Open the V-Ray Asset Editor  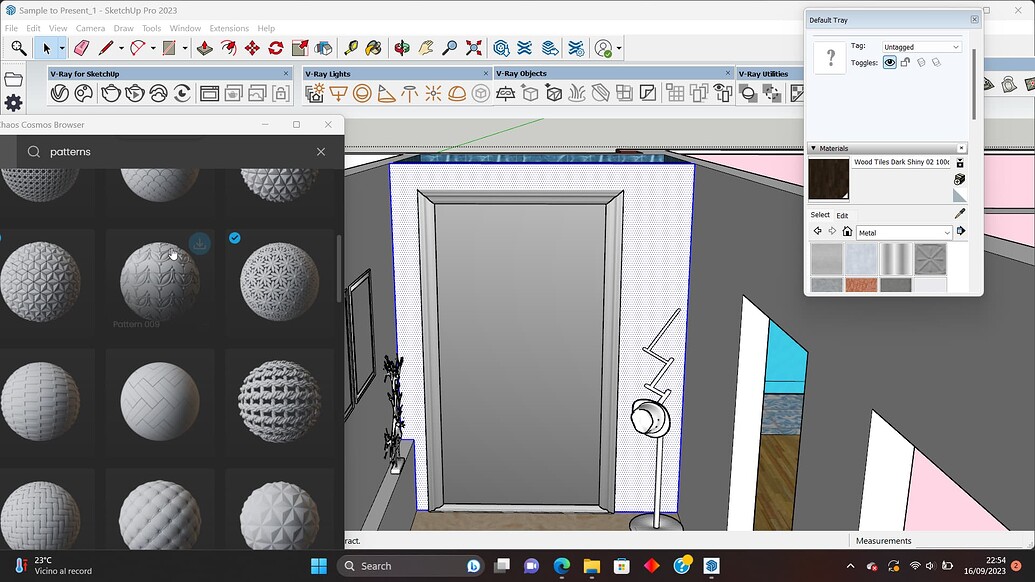click(x=60, y=92)
